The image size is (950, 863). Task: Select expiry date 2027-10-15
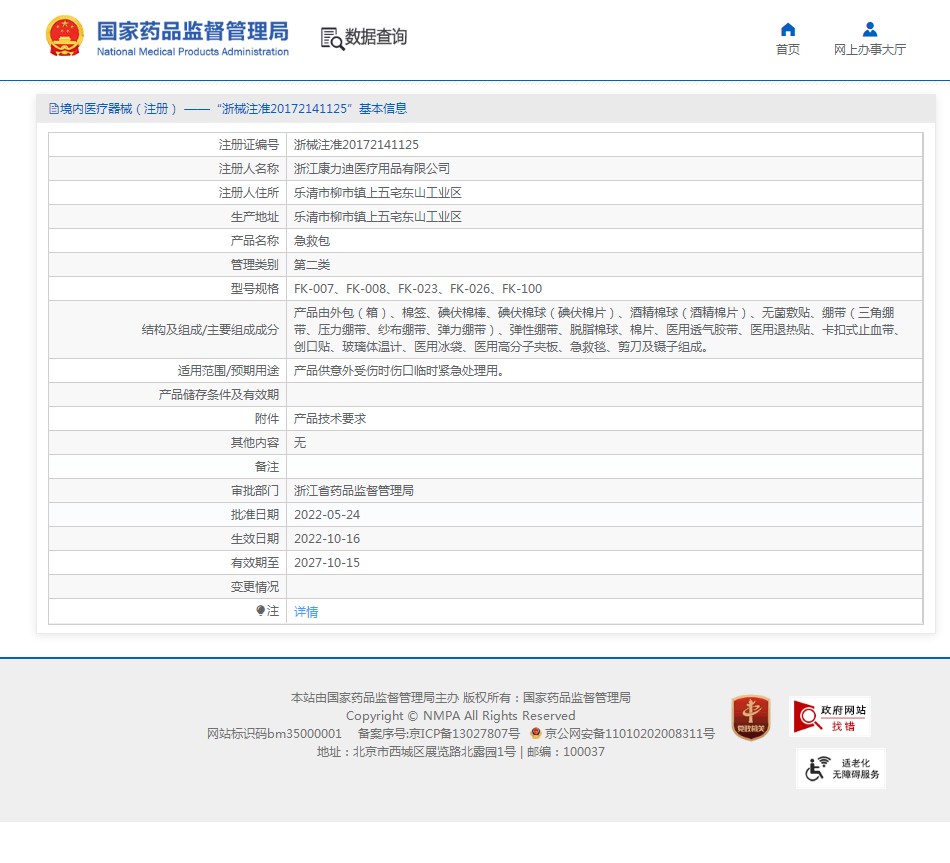pos(327,563)
